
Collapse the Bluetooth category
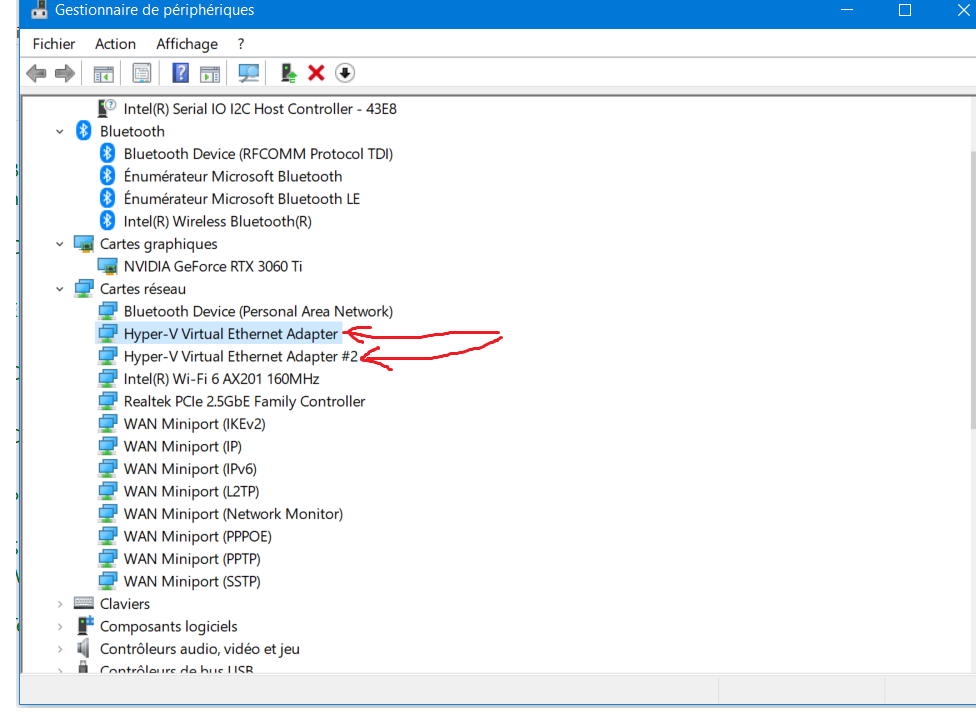pos(60,131)
